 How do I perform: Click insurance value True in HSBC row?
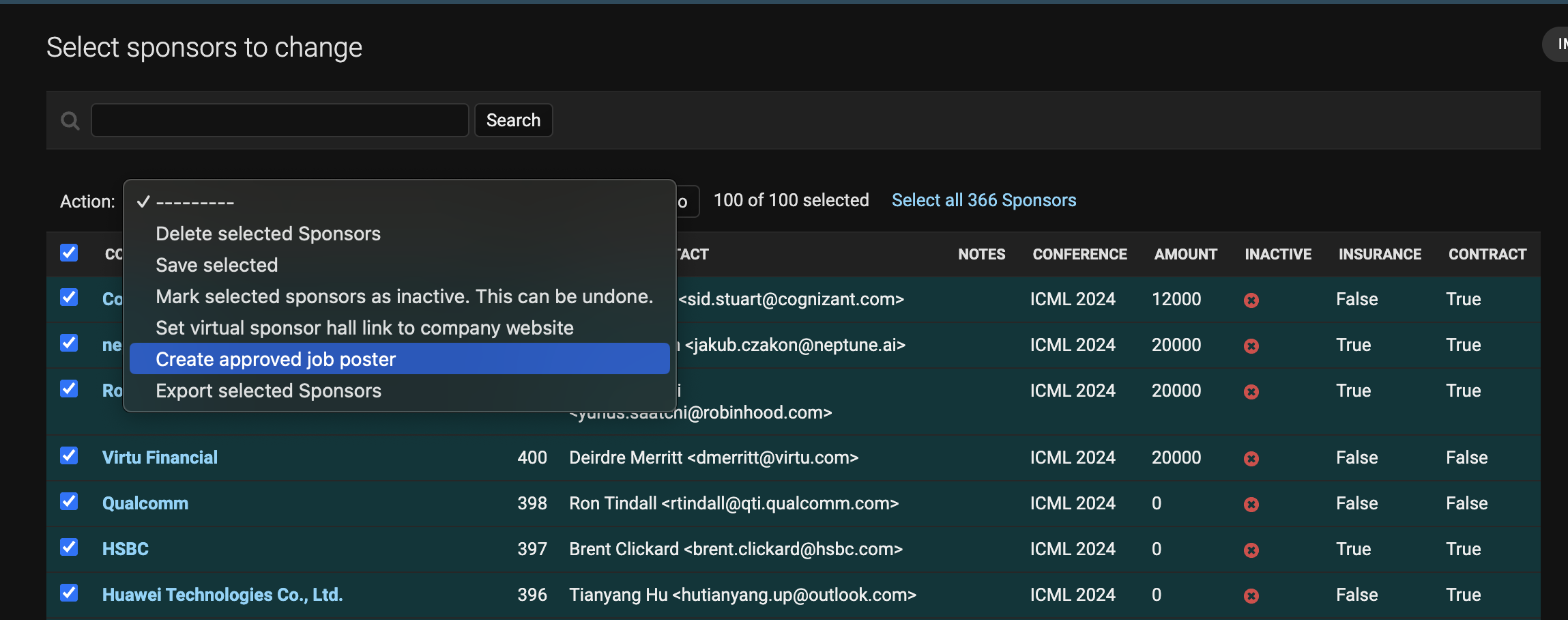point(1354,549)
